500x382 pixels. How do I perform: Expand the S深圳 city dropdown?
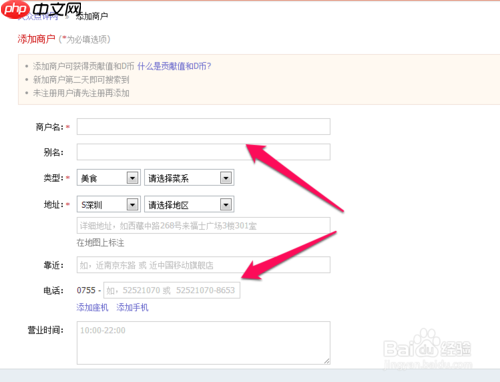(133, 205)
